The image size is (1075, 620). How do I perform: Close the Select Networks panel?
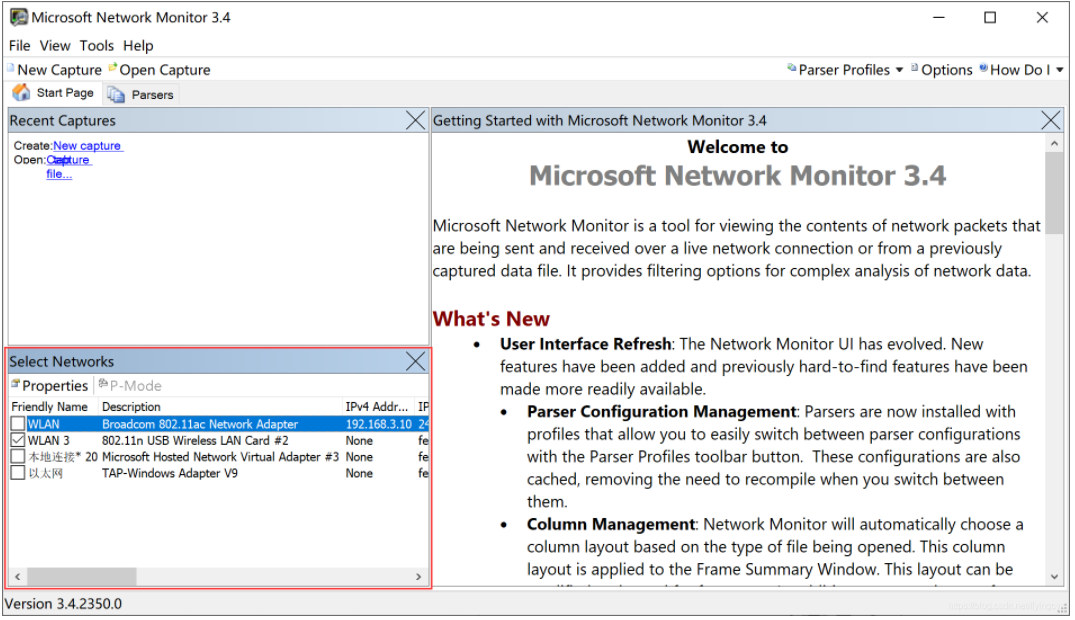point(415,361)
